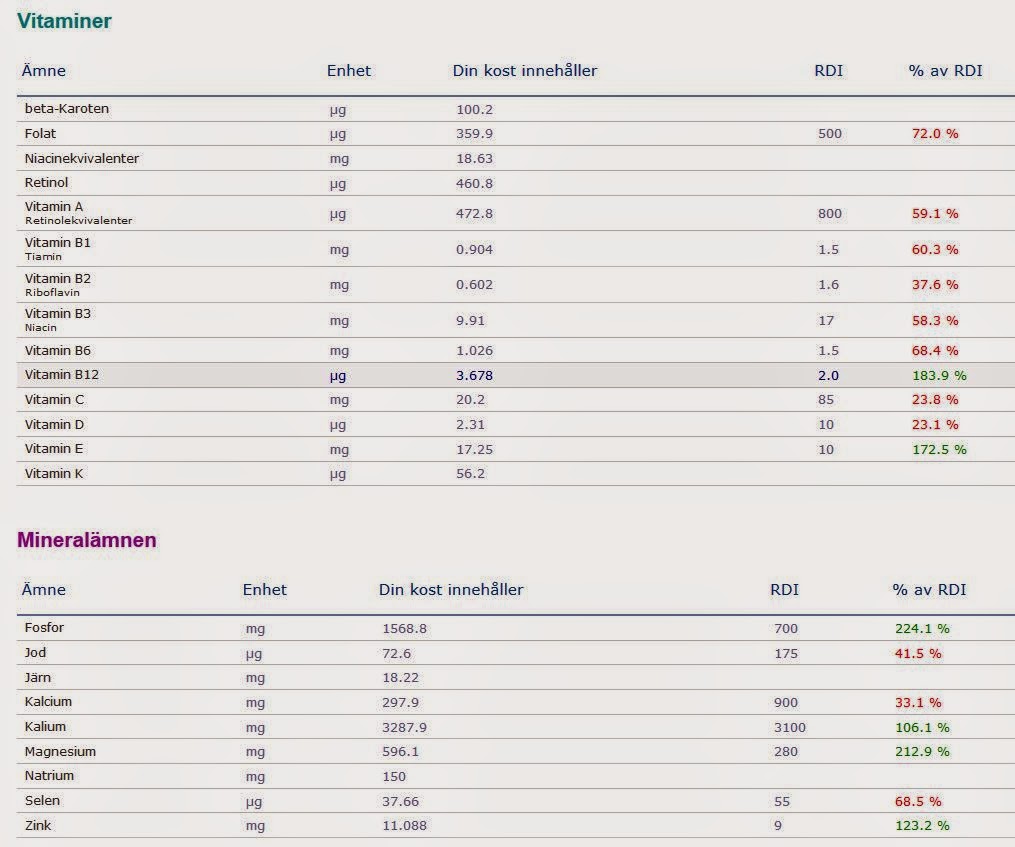Click the 72.0 % value for Folat

click(935, 133)
